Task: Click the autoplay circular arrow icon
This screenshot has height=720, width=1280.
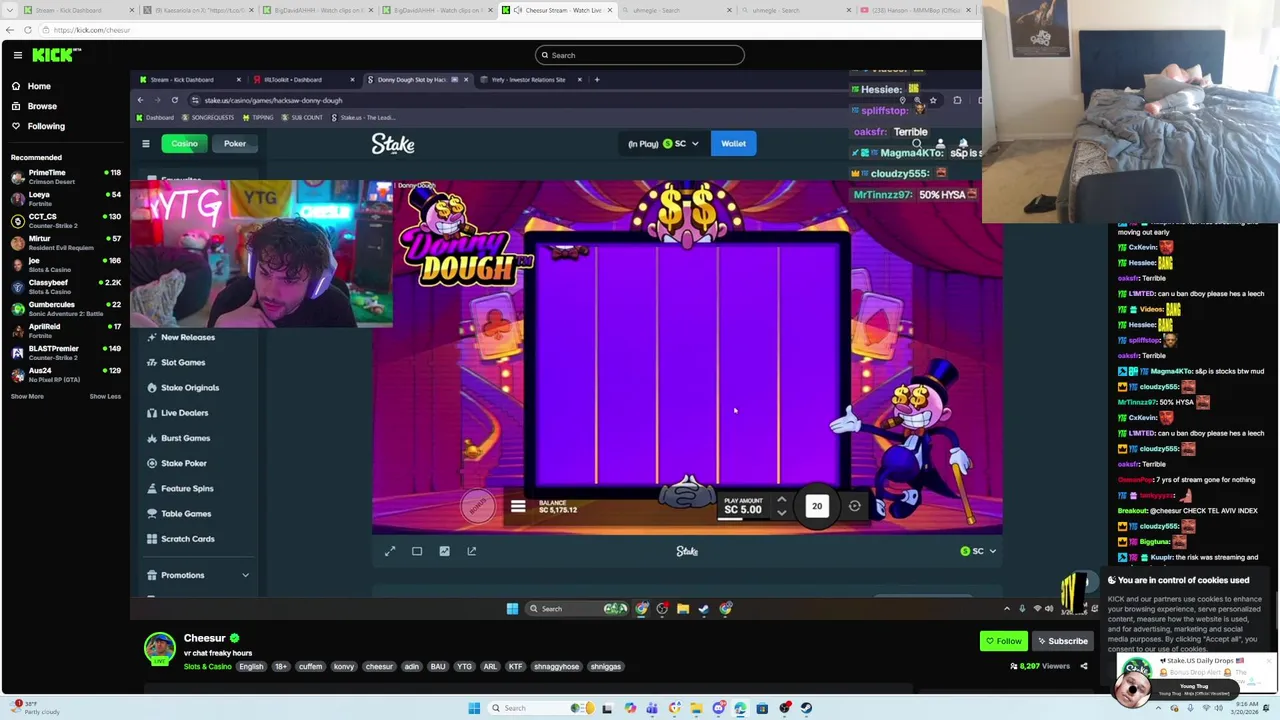Action: 855,506
